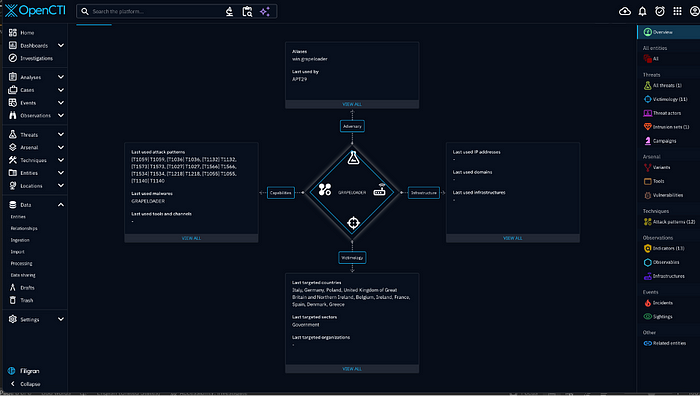Expand the Entities menu chevron
The image size is (700, 396).
click(61, 173)
